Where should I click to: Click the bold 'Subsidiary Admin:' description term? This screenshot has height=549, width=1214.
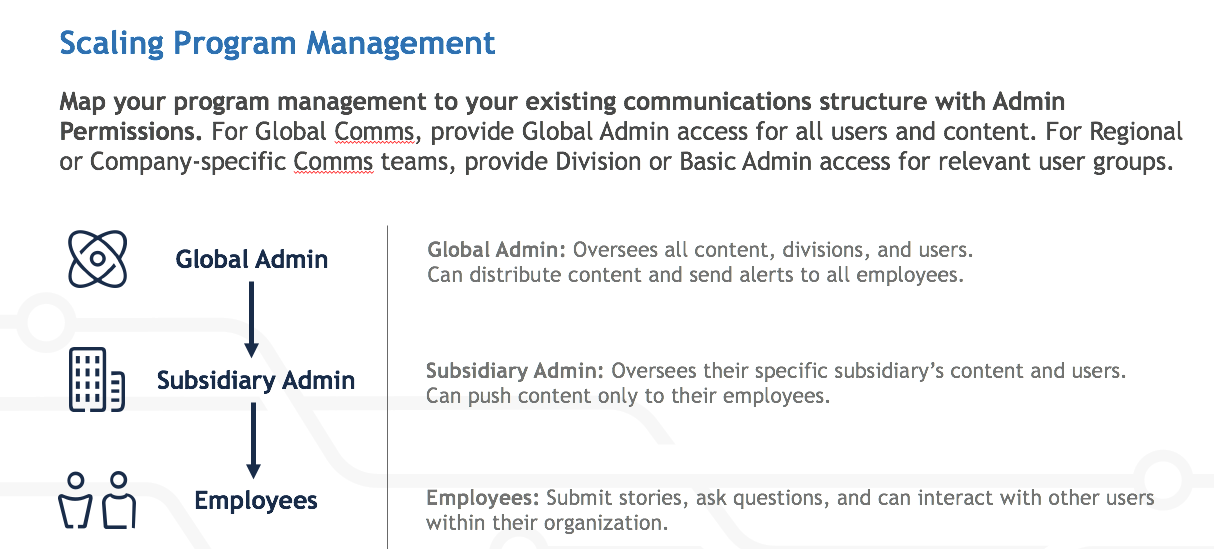tap(515, 371)
